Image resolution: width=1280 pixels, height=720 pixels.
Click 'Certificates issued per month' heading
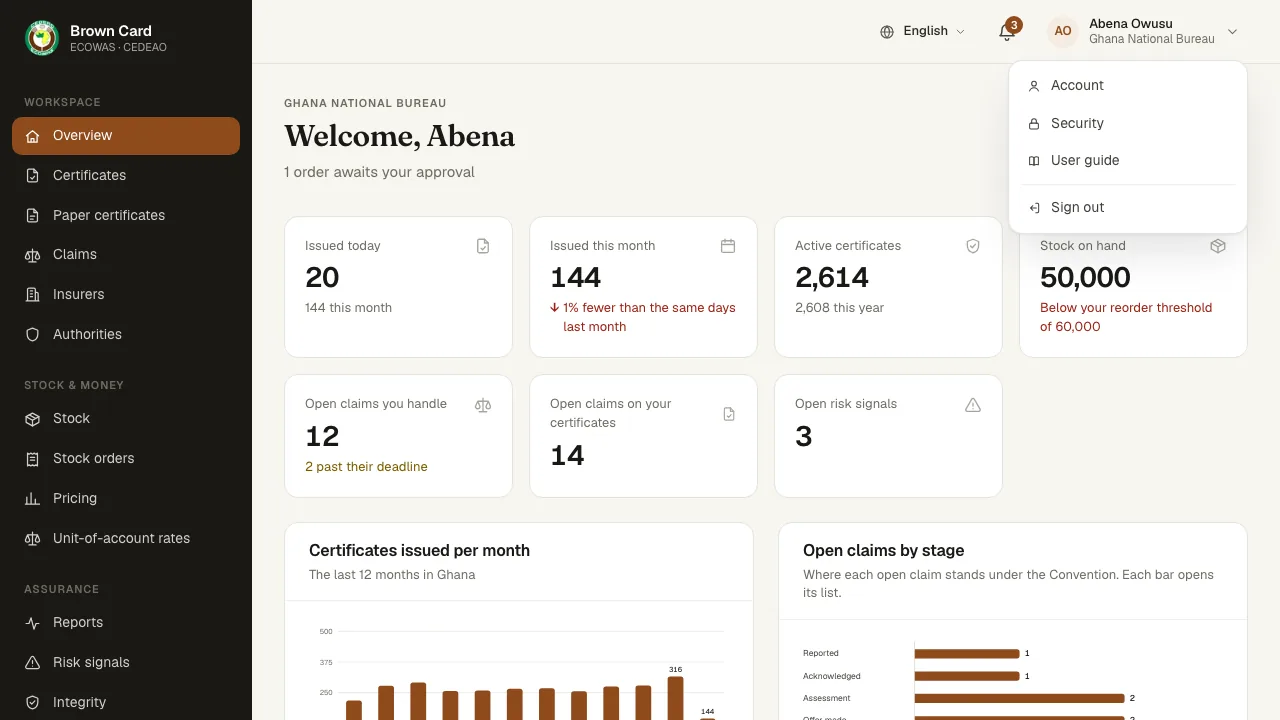pos(419,551)
